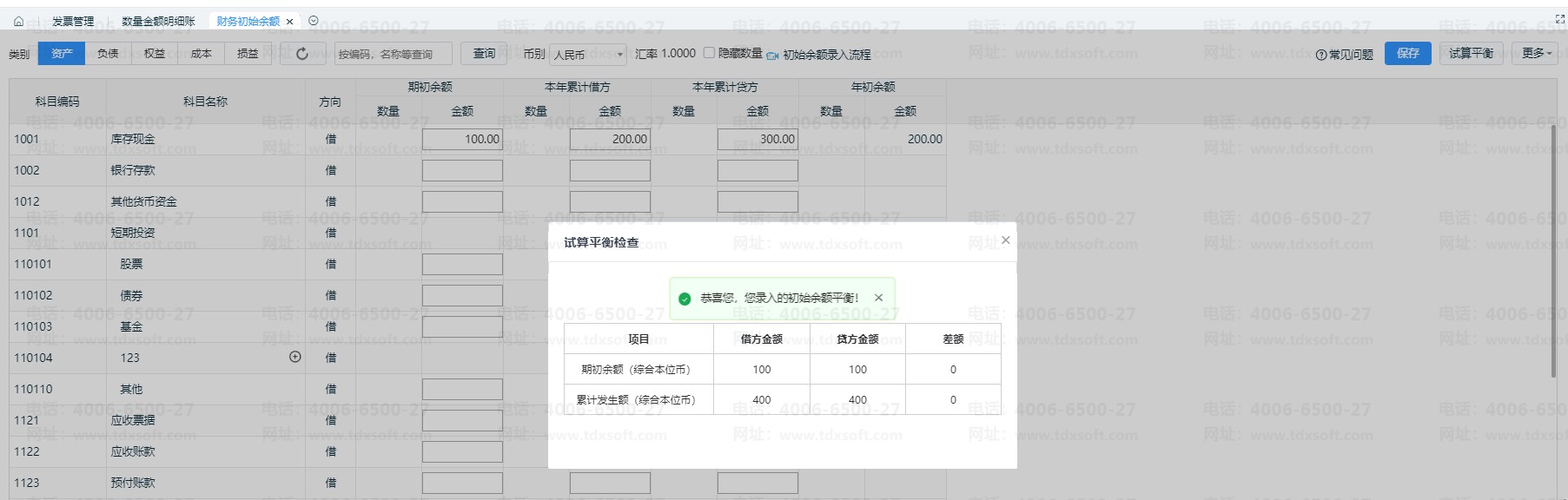Close the 试算平衡检查 dialog

click(x=1005, y=240)
